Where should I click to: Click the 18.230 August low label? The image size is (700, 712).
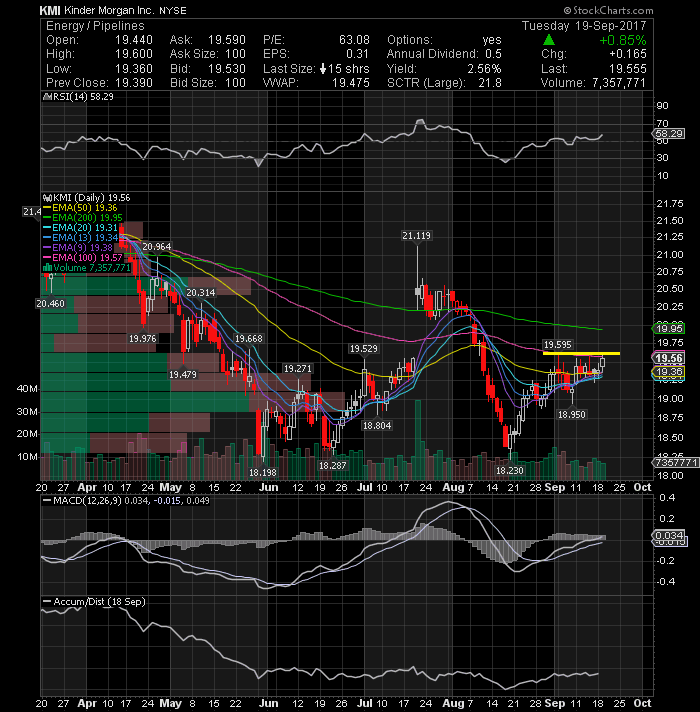pos(509,470)
